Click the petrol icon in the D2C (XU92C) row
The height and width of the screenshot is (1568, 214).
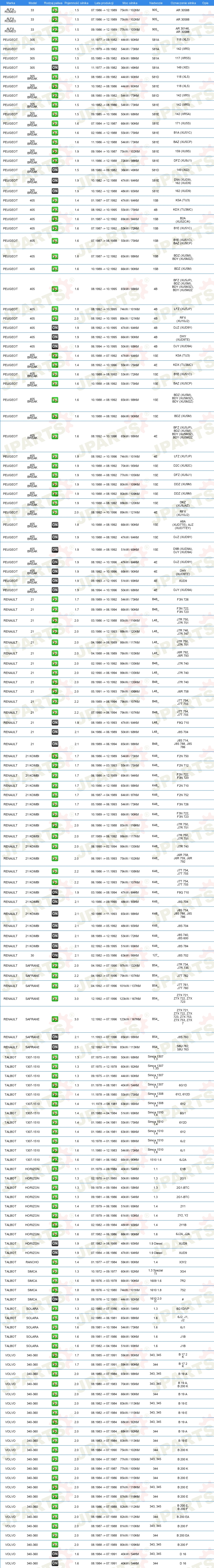pyautogui.click(x=55, y=466)
